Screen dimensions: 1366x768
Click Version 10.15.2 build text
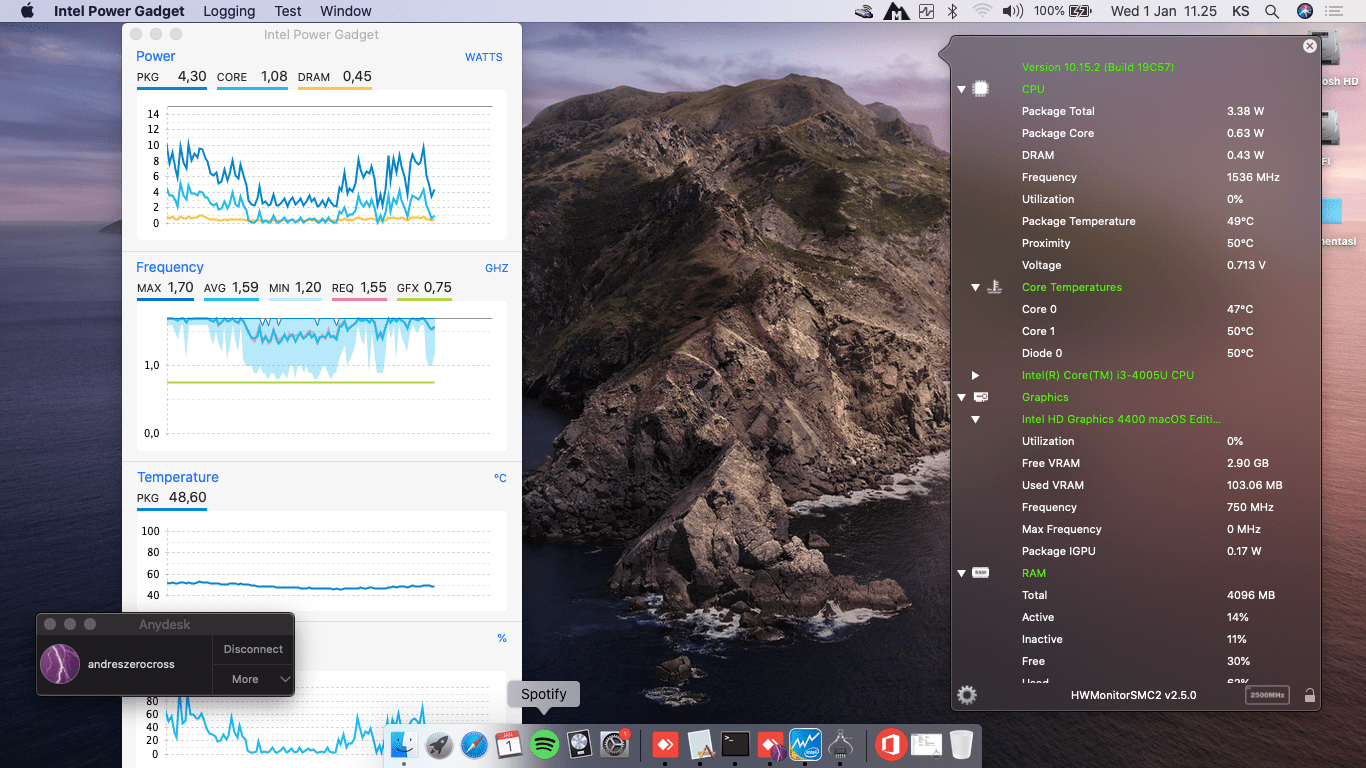pos(1098,67)
